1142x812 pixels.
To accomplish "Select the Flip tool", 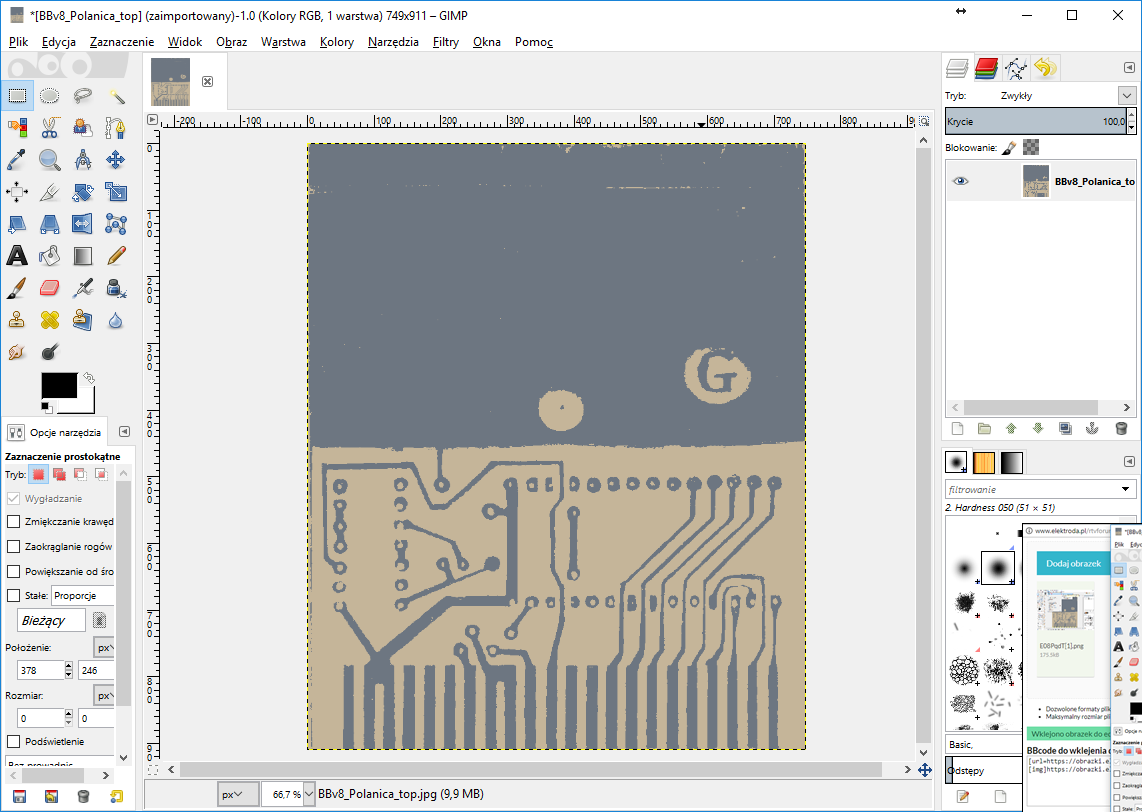I will click(x=82, y=224).
